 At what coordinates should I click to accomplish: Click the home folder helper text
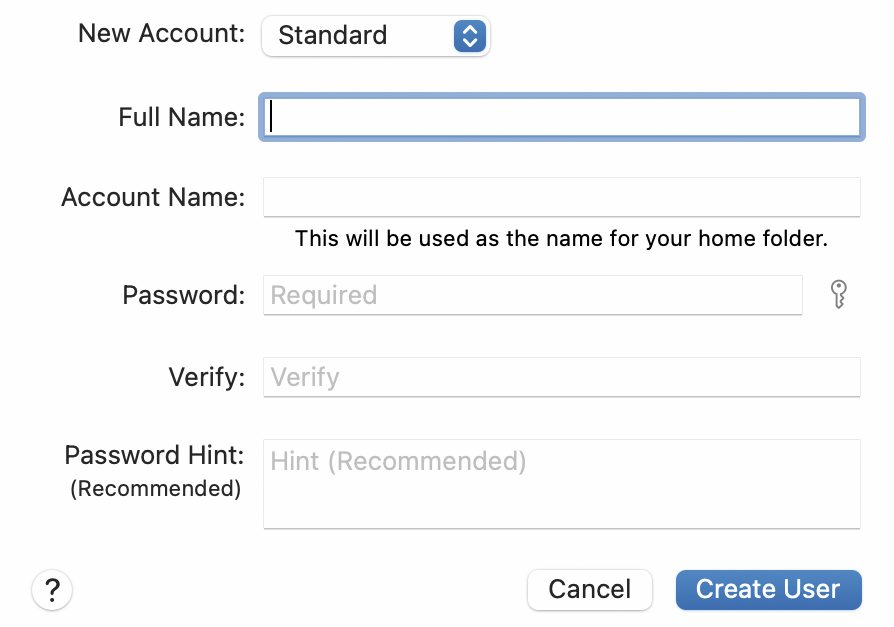pos(561,238)
